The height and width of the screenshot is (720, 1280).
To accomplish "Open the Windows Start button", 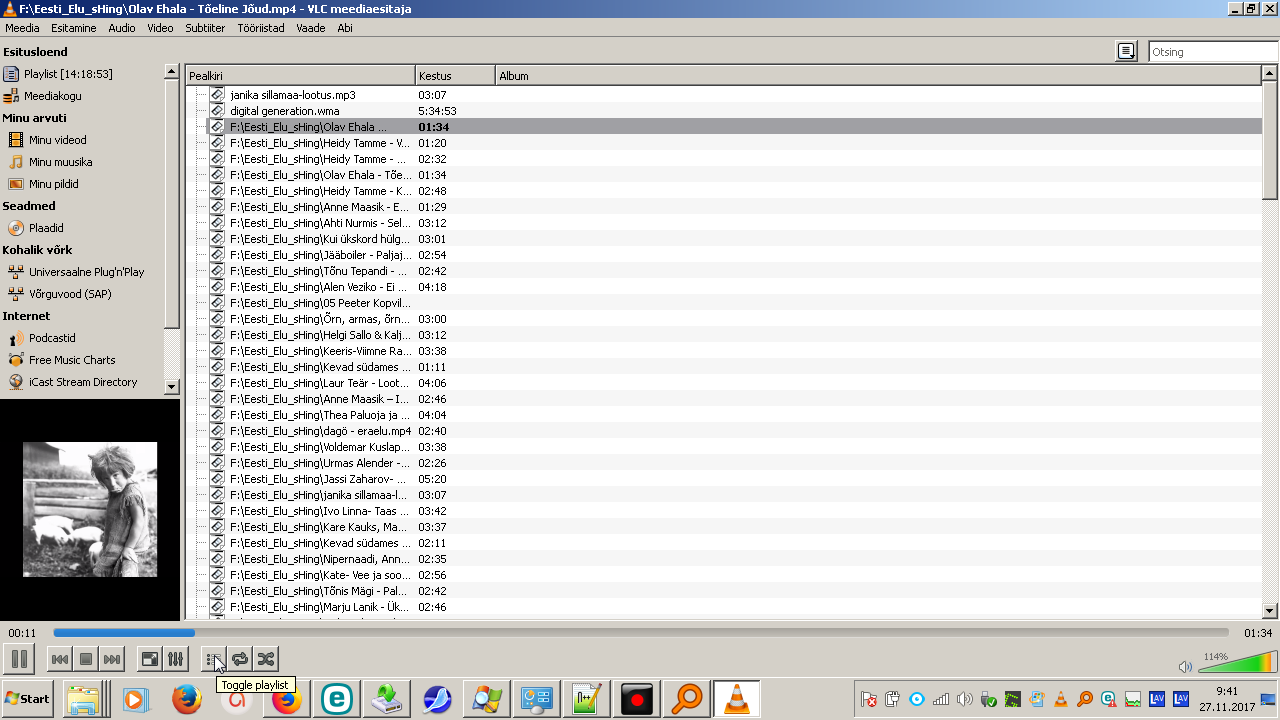I will pyautogui.click(x=27, y=699).
